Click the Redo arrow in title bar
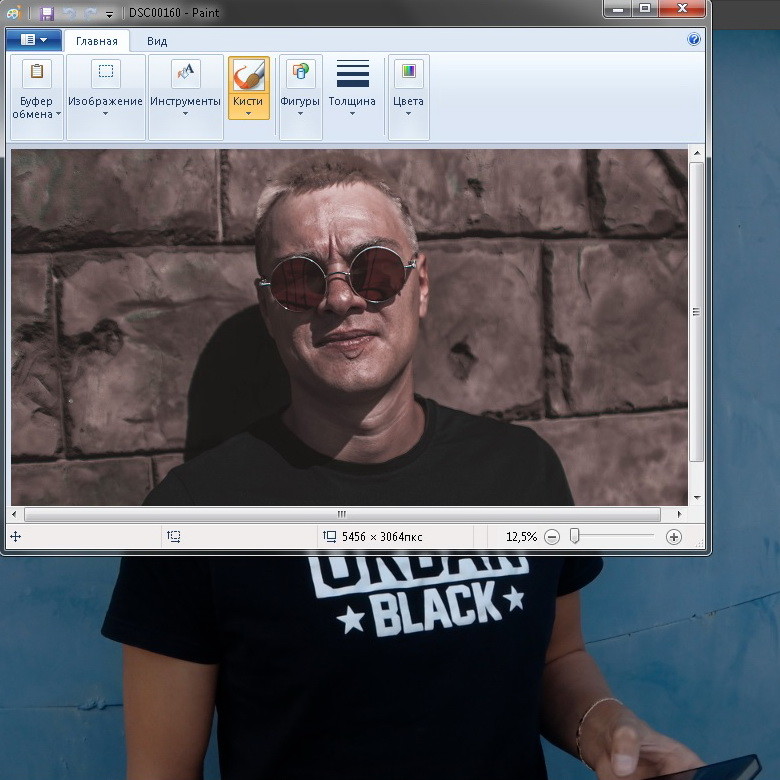Screen dimensions: 780x780 (90, 13)
